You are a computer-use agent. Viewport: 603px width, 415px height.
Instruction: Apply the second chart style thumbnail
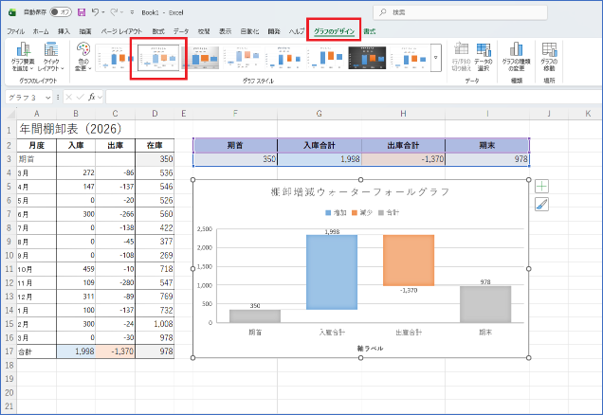(x=158, y=58)
